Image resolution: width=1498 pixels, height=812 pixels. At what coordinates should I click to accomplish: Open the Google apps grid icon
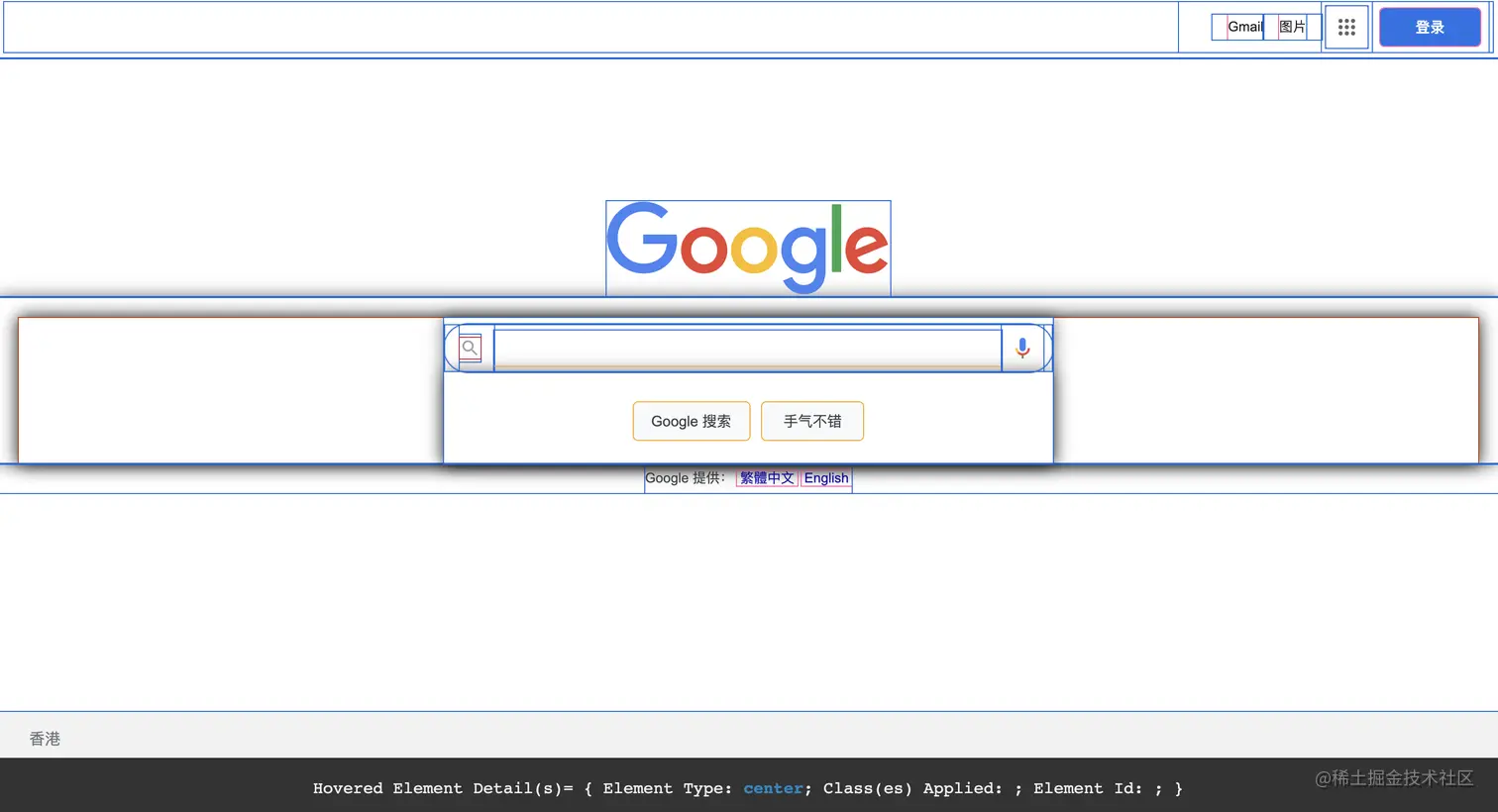click(1346, 28)
